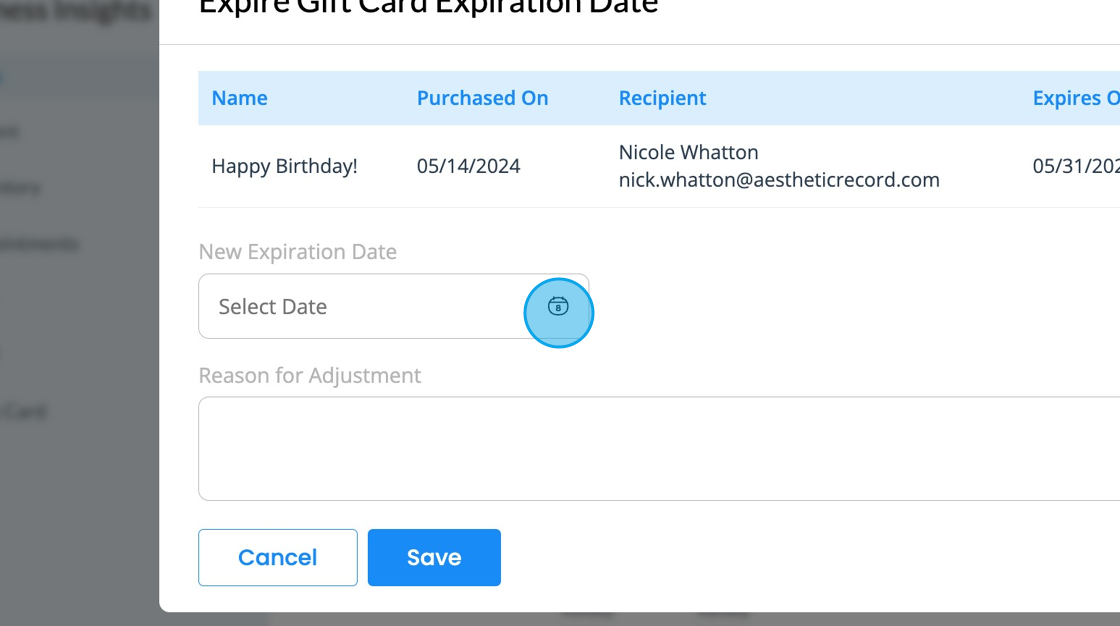
Task: Click the New Expiration Date label
Action: [x=298, y=252]
